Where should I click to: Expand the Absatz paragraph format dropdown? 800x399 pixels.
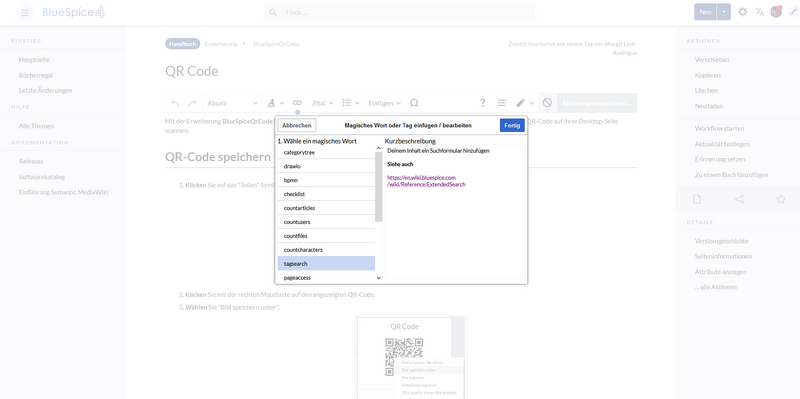coord(232,103)
